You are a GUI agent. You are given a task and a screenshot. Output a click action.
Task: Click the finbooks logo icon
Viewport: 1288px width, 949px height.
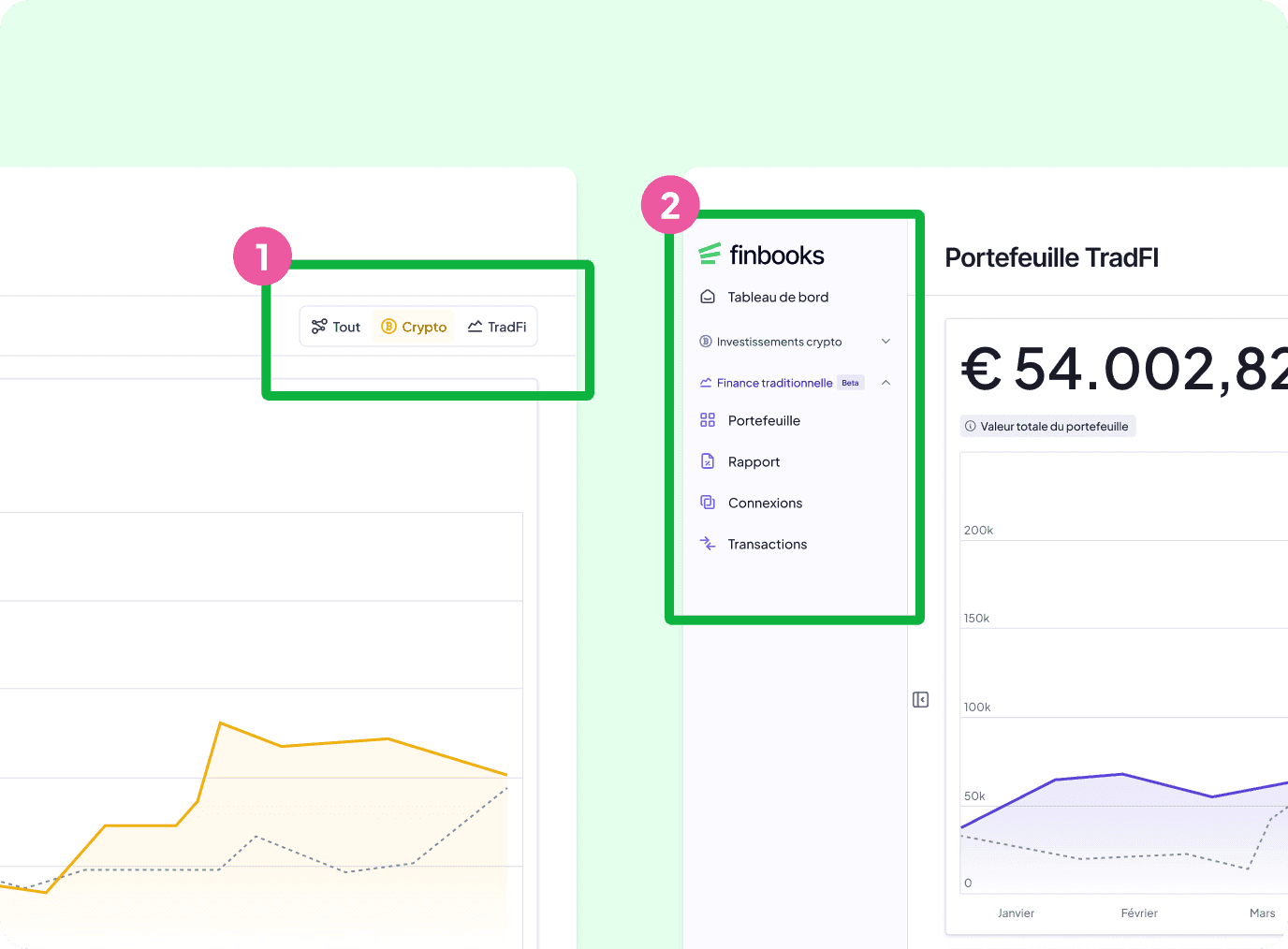(x=710, y=254)
